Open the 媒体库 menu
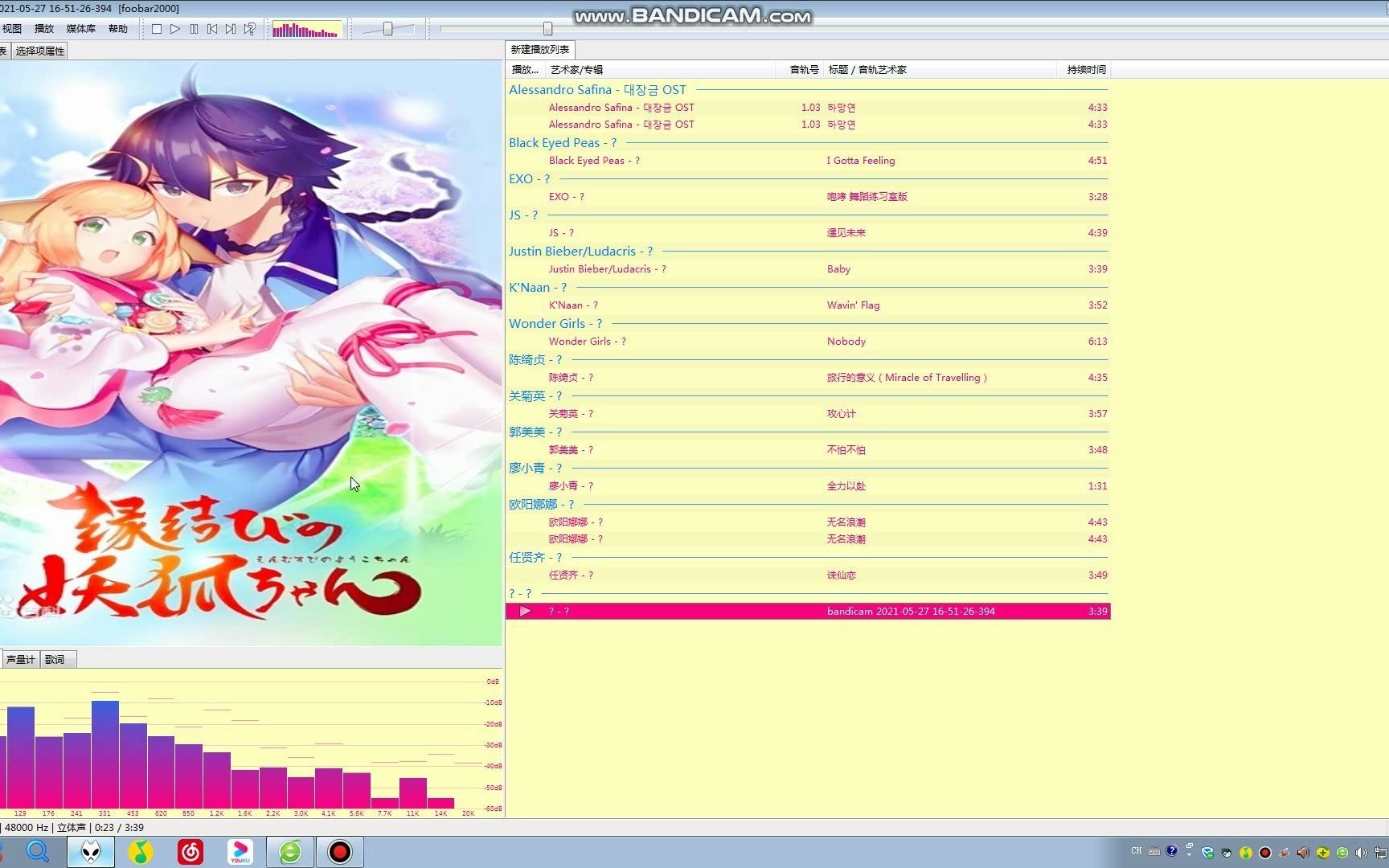 pos(80,29)
